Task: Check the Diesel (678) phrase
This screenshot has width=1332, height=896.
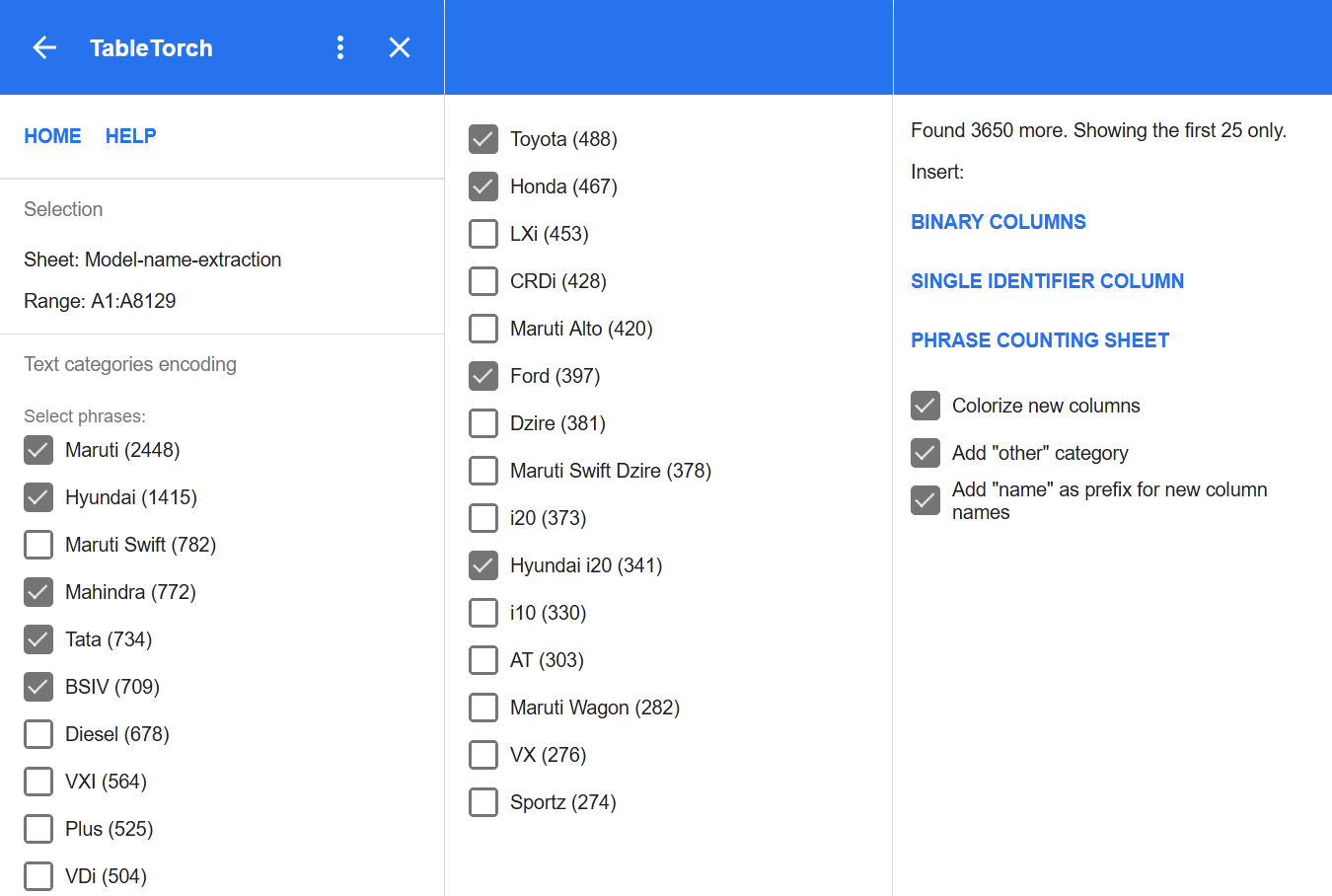Action: tap(38, 734)
